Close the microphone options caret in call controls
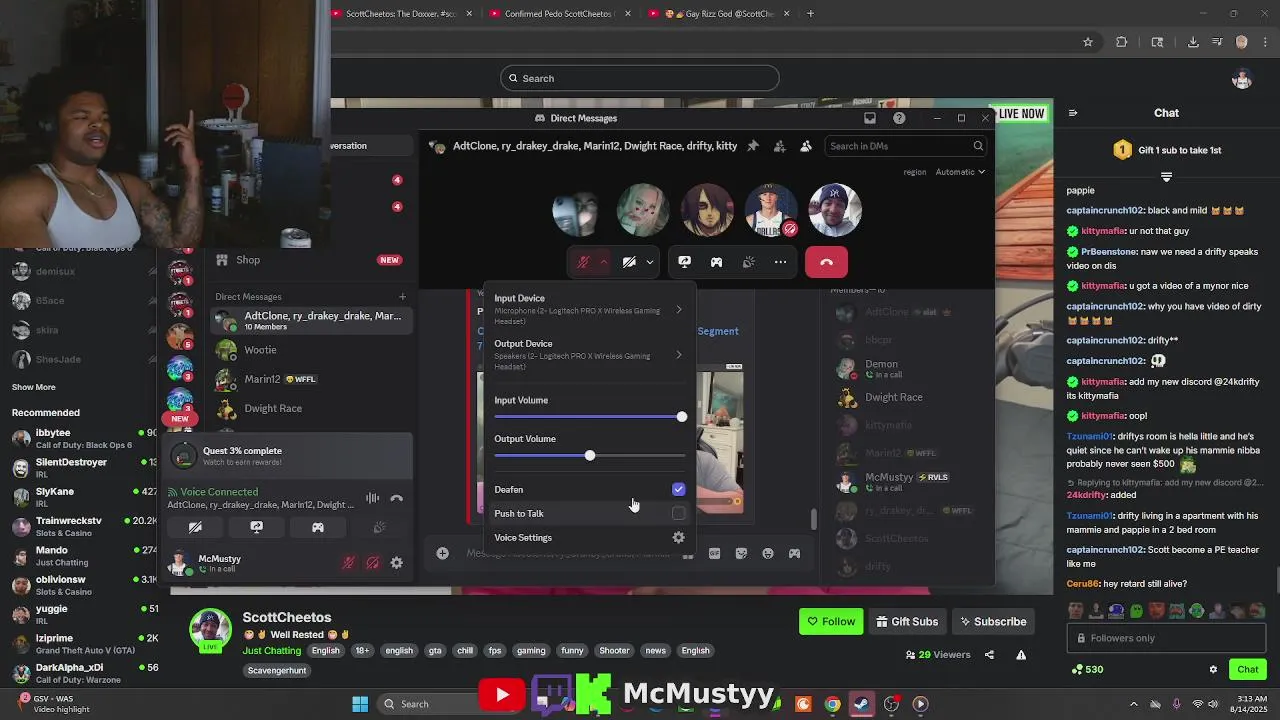Screen dimensions: 1280x720 point(604,262)
